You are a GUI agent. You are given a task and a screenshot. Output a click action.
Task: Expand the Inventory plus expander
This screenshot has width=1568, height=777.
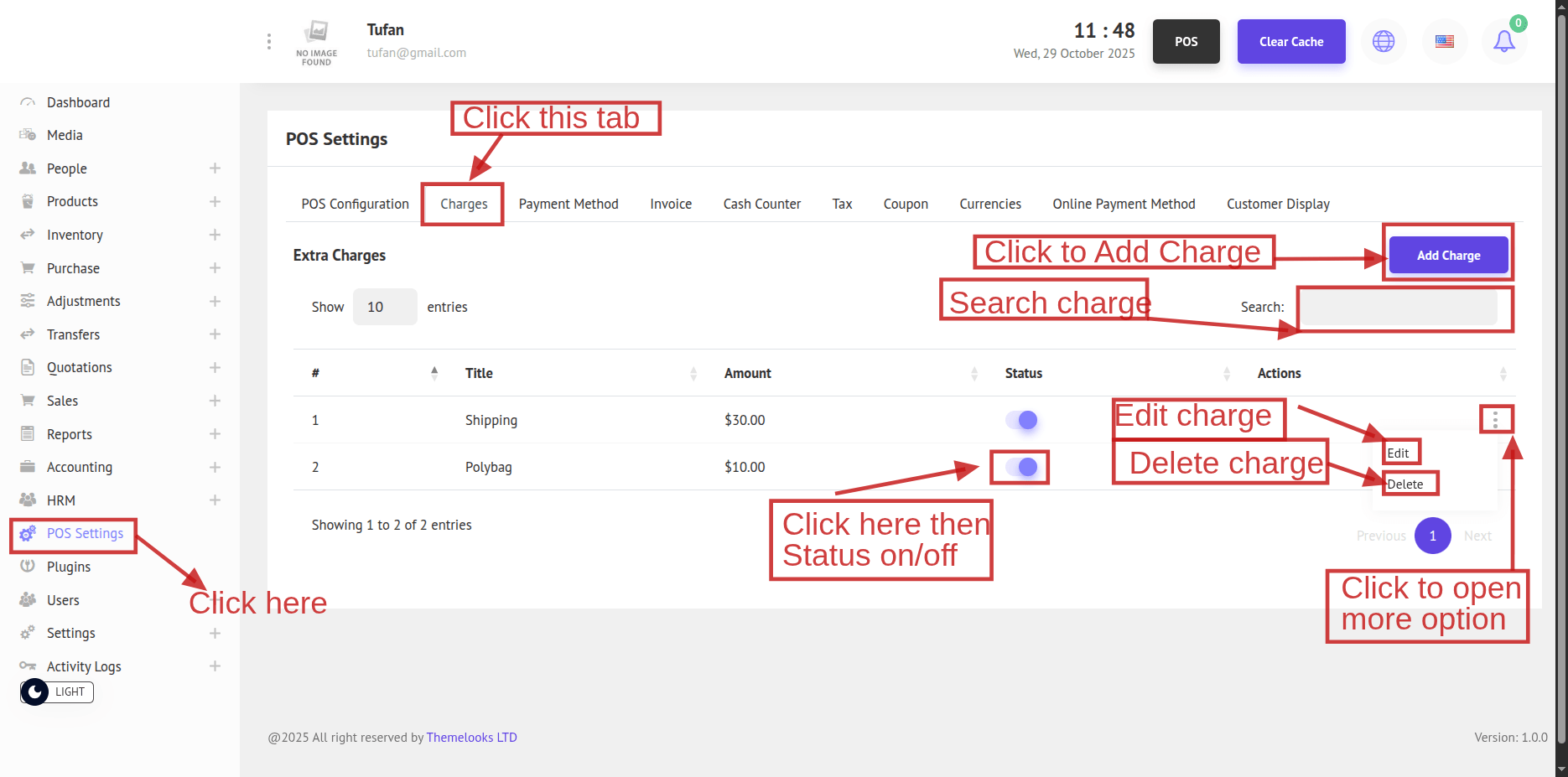(215, 235)
